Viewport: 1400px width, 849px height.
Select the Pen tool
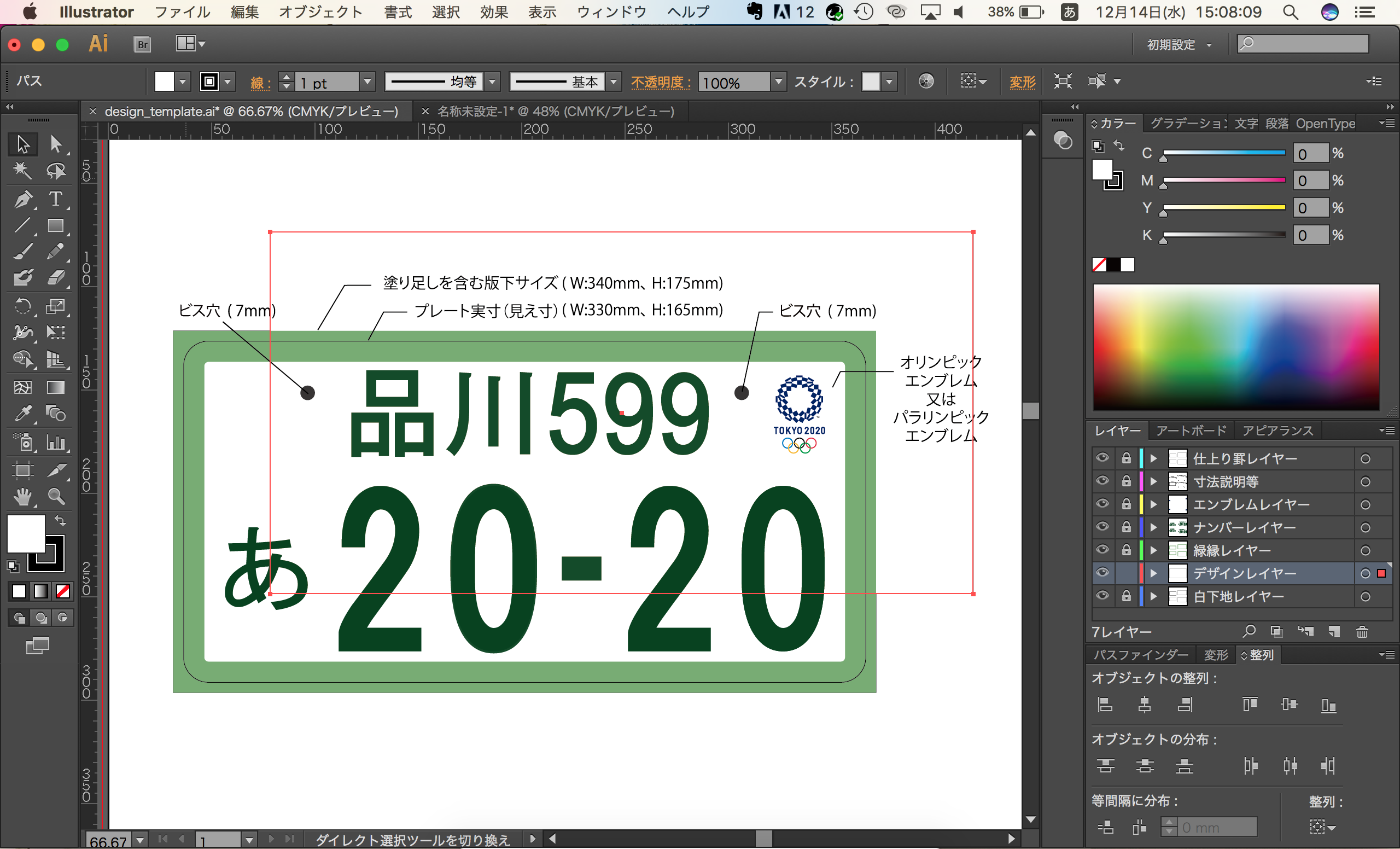point(23,199)
